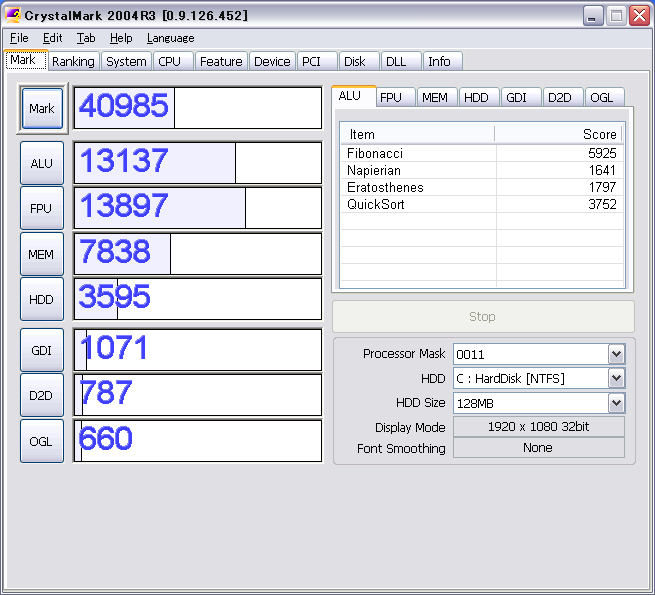Select the HDD results sub-tab
This screenshot has width=655, height=595.
[479, 97]
